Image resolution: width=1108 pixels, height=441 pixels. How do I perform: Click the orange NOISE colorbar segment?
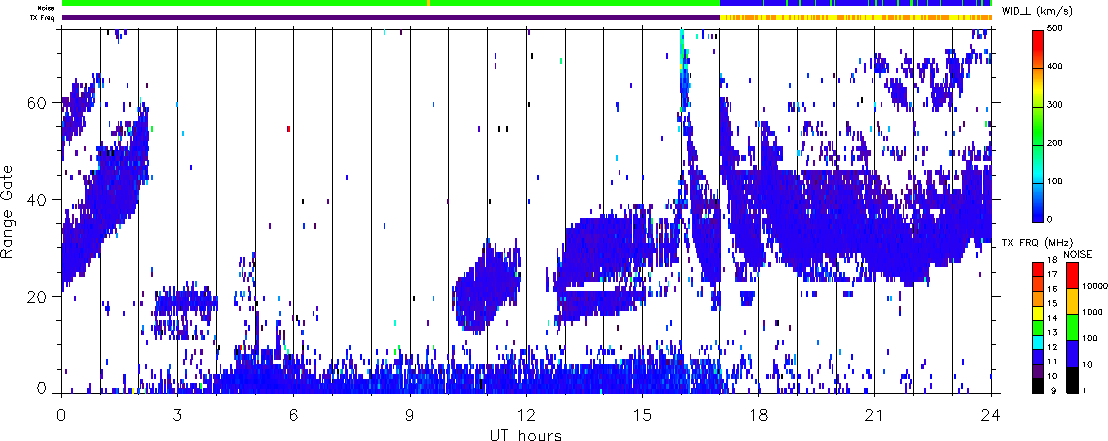[1071, 302]
